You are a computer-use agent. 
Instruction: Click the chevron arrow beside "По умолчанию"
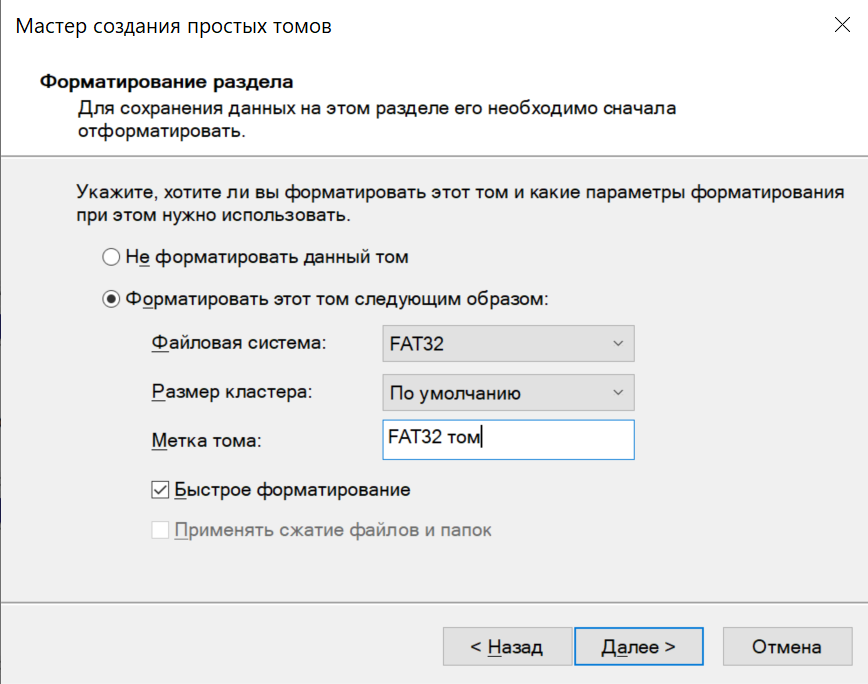point(616,393)
